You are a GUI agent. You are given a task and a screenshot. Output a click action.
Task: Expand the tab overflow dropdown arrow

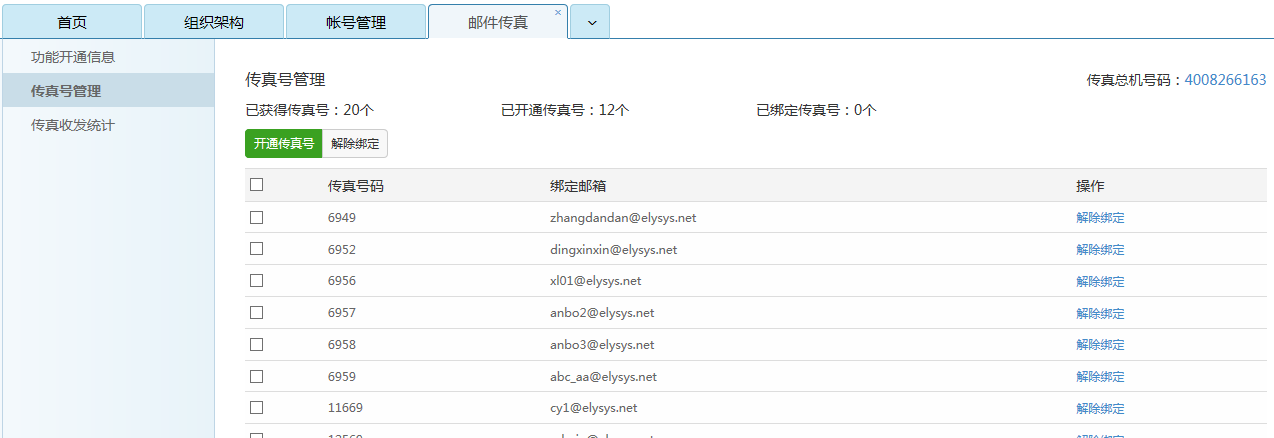[590, 22]
